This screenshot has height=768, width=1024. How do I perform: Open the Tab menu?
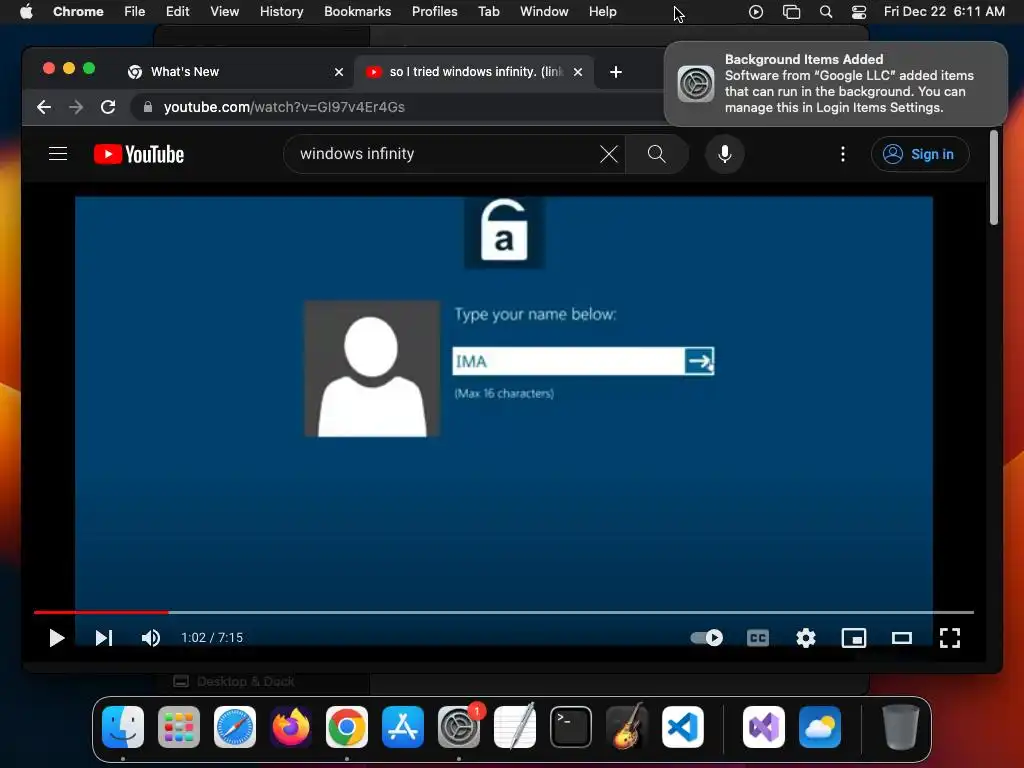click(x=488, y=12)
